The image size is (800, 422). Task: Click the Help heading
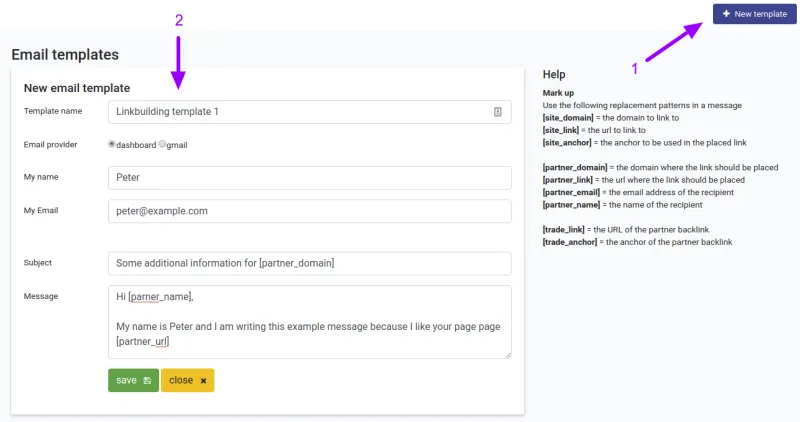pos(554,75)
